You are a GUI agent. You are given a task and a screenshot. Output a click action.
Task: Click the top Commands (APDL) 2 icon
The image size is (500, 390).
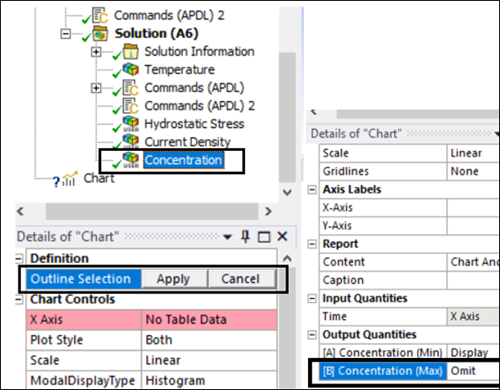click(x=100, y=15)
